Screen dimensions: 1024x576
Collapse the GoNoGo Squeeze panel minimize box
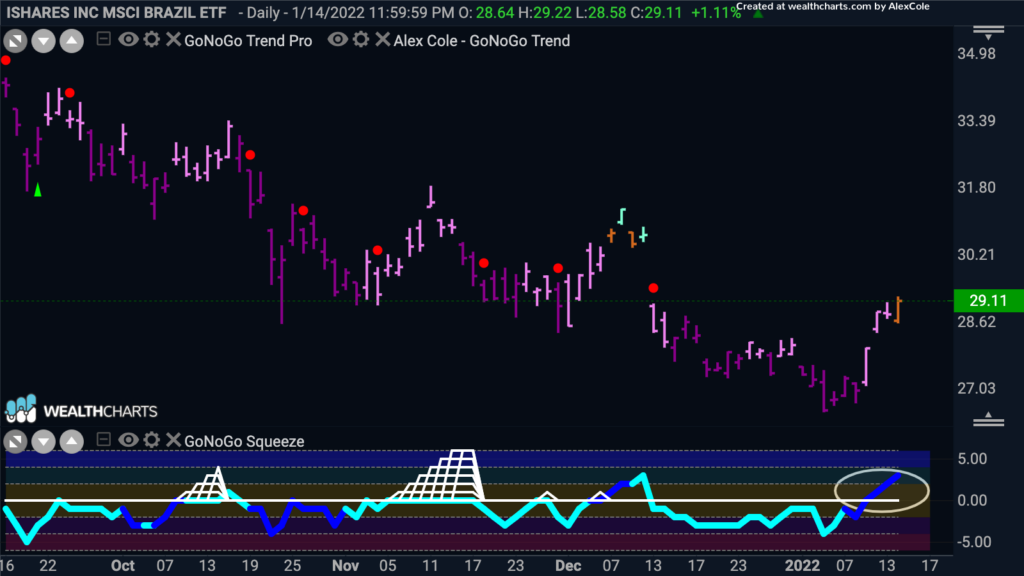point(103,440)
